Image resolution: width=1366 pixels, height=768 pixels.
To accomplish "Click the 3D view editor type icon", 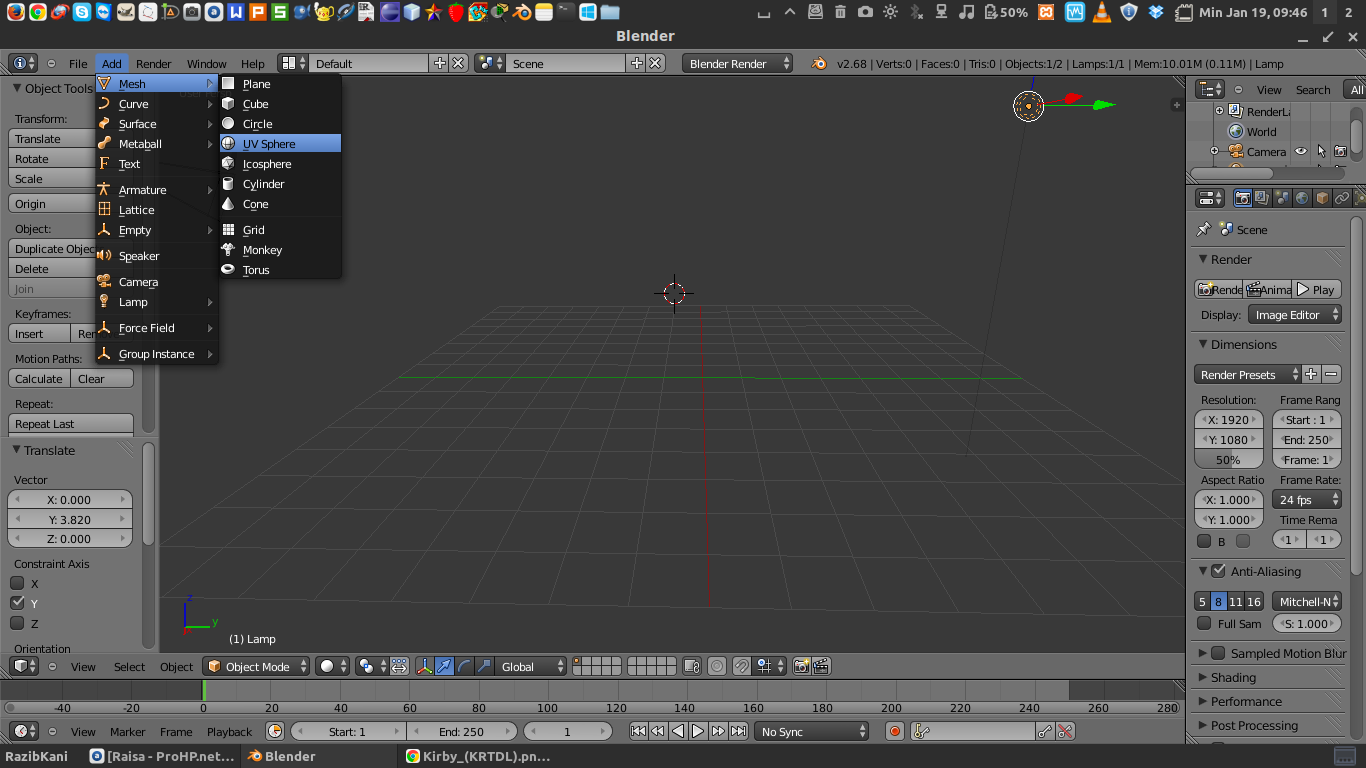I will pyautogui.click(x=23, y=666).
